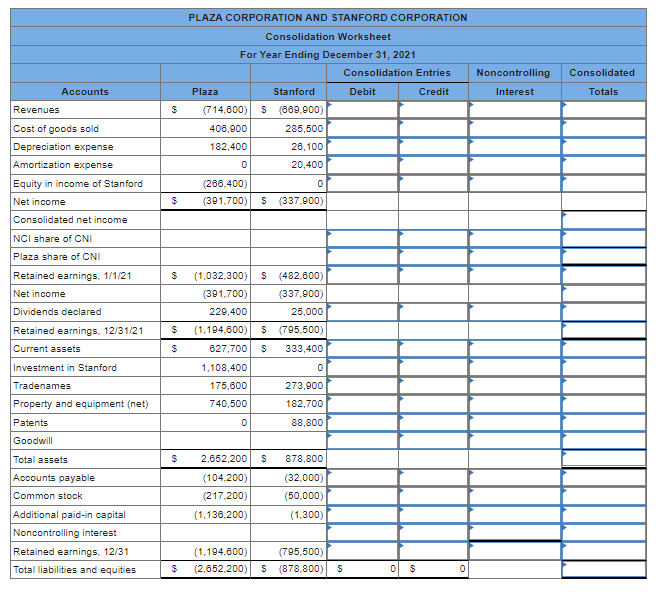
Task: Click the Stanford column header
Action: (294, 91)
